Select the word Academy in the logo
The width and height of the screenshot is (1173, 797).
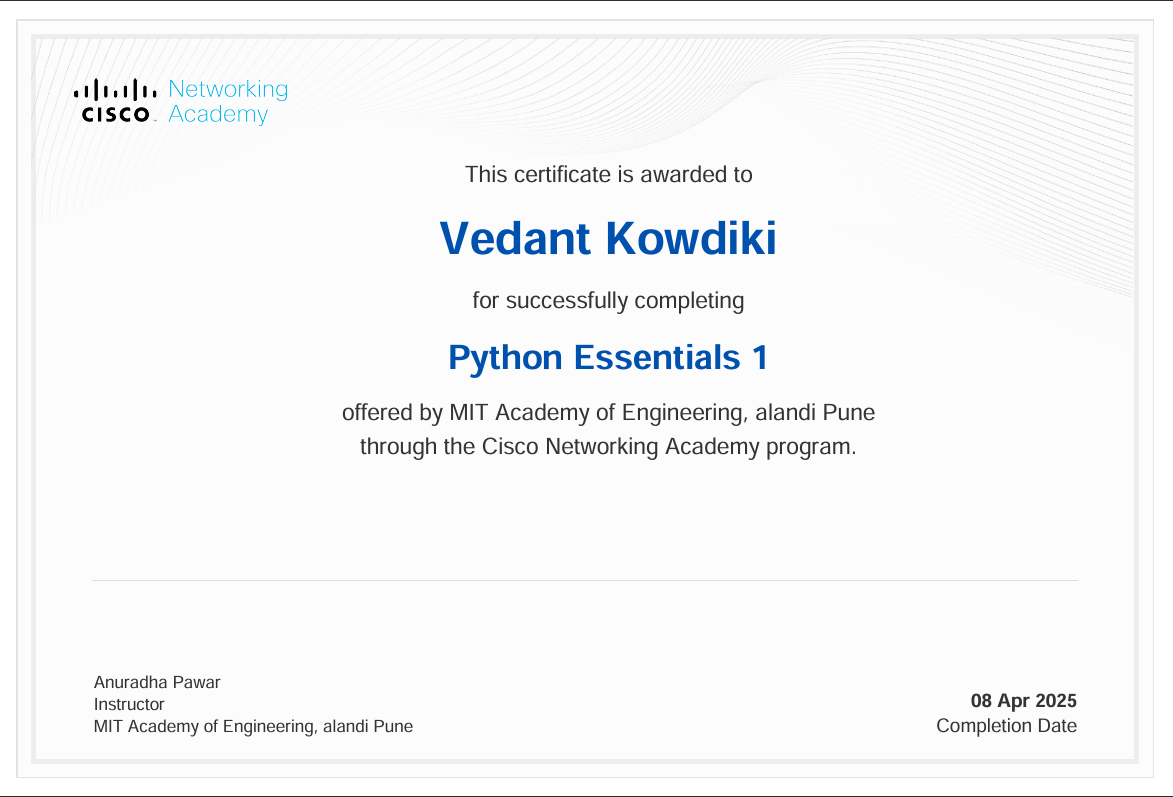point(218,115)
